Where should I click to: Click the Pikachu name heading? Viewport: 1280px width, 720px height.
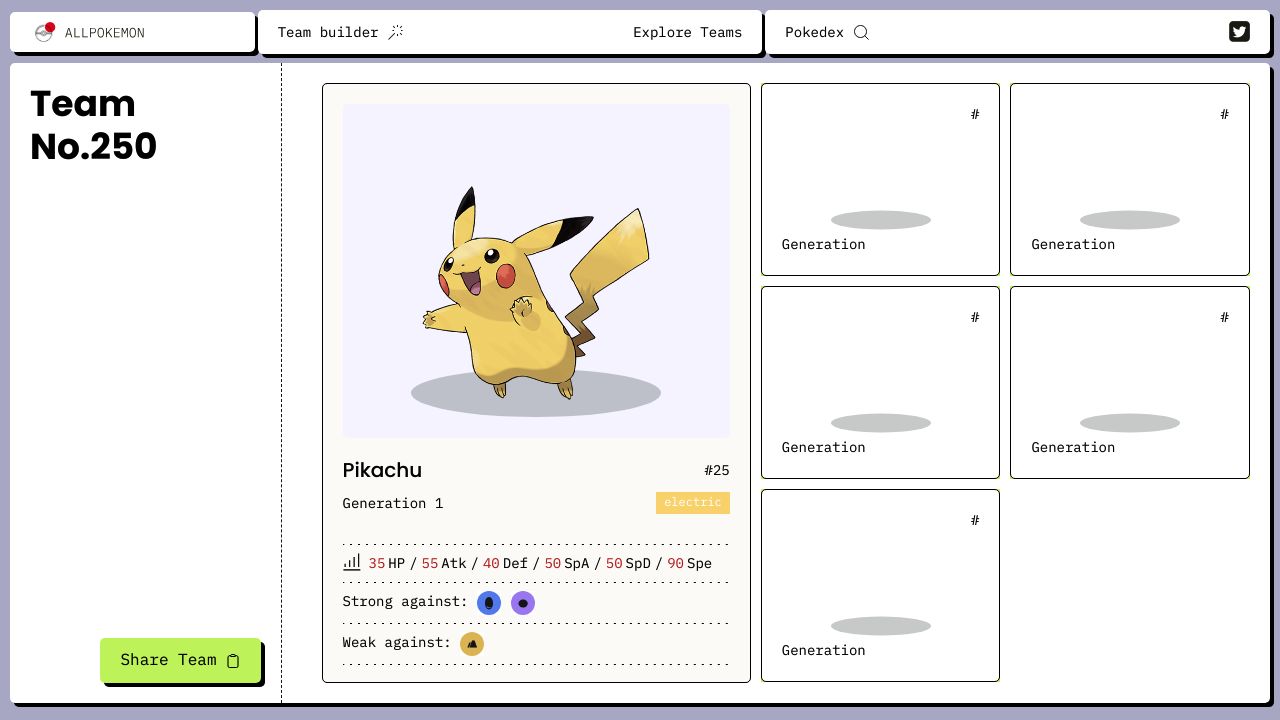tap(382, 470)
